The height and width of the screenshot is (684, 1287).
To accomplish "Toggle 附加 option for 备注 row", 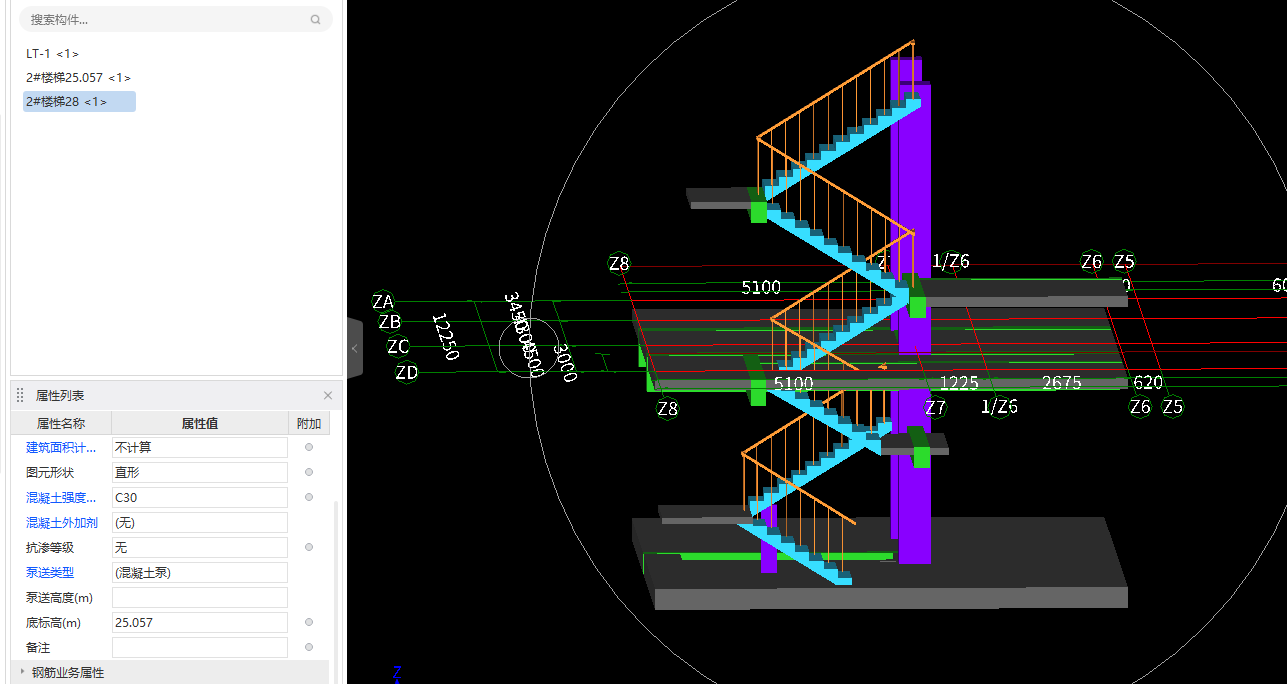I will pyautogui.click(x=309, y=647).
